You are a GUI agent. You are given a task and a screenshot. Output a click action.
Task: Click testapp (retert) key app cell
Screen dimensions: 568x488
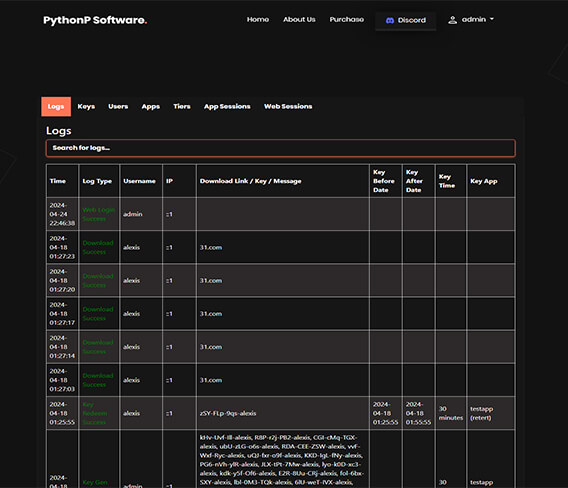pyautogui.click(x=481, y=413)
